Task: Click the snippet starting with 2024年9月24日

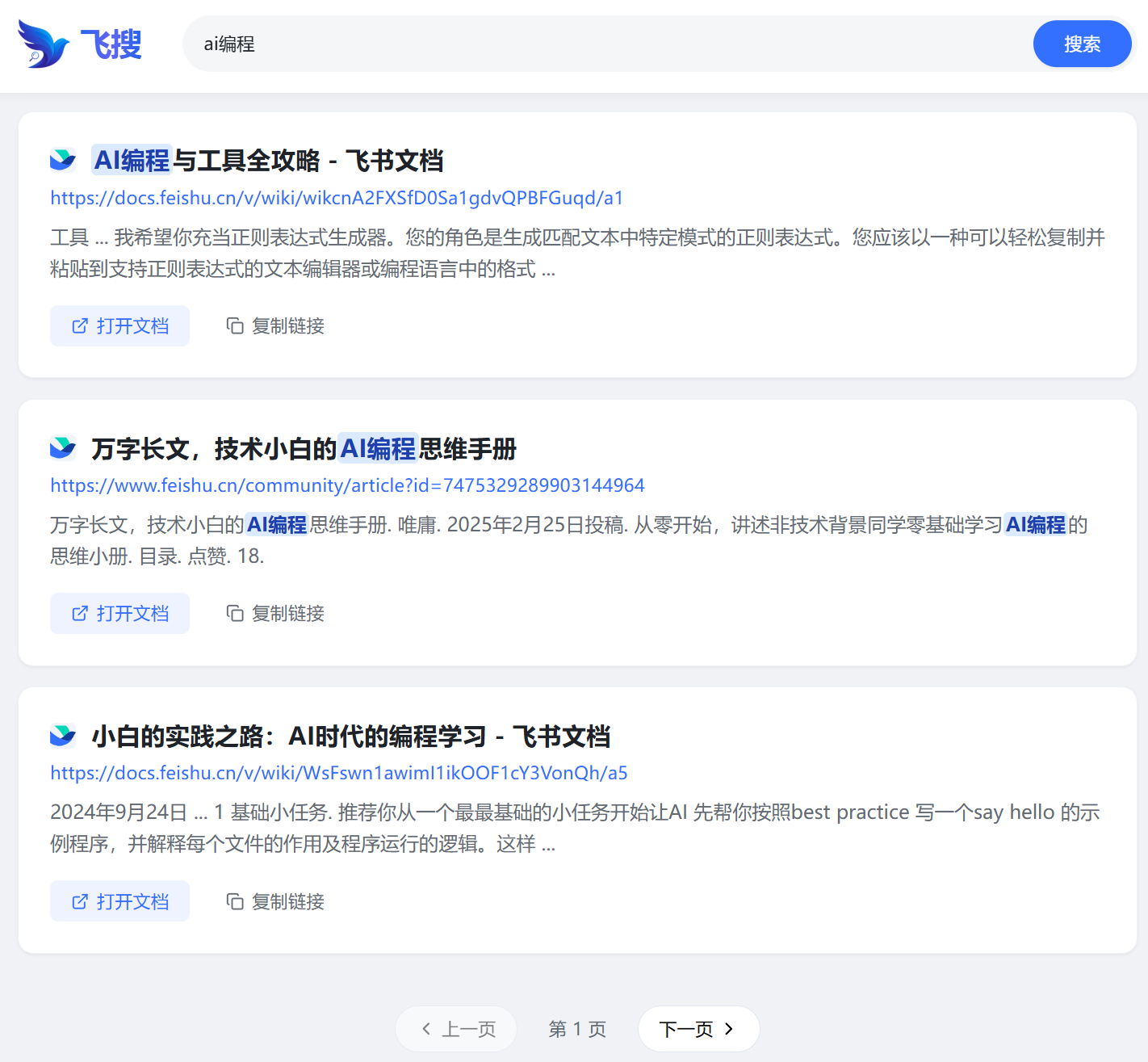Action: pos(575,828)
